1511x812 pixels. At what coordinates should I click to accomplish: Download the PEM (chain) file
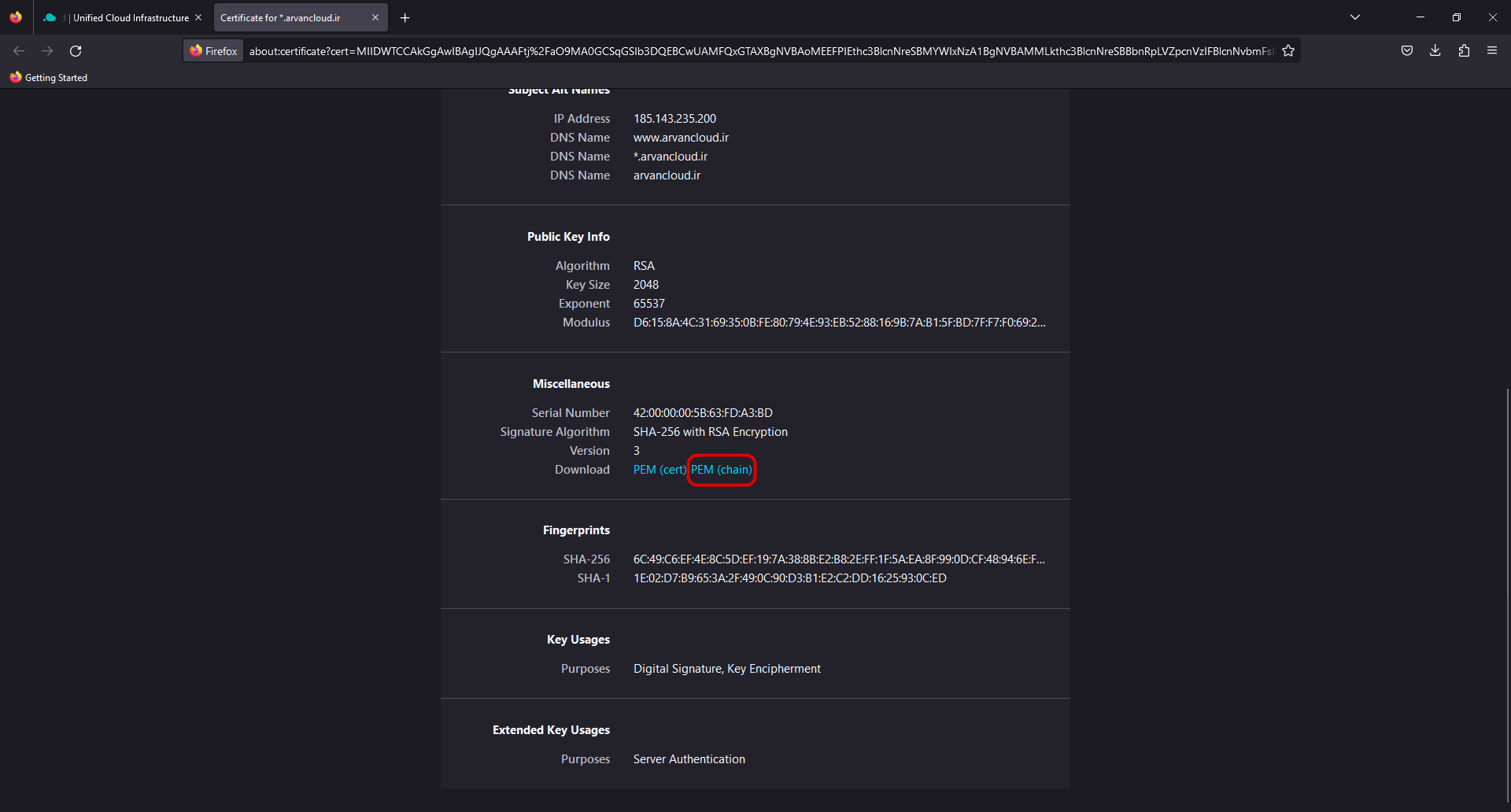722,470
